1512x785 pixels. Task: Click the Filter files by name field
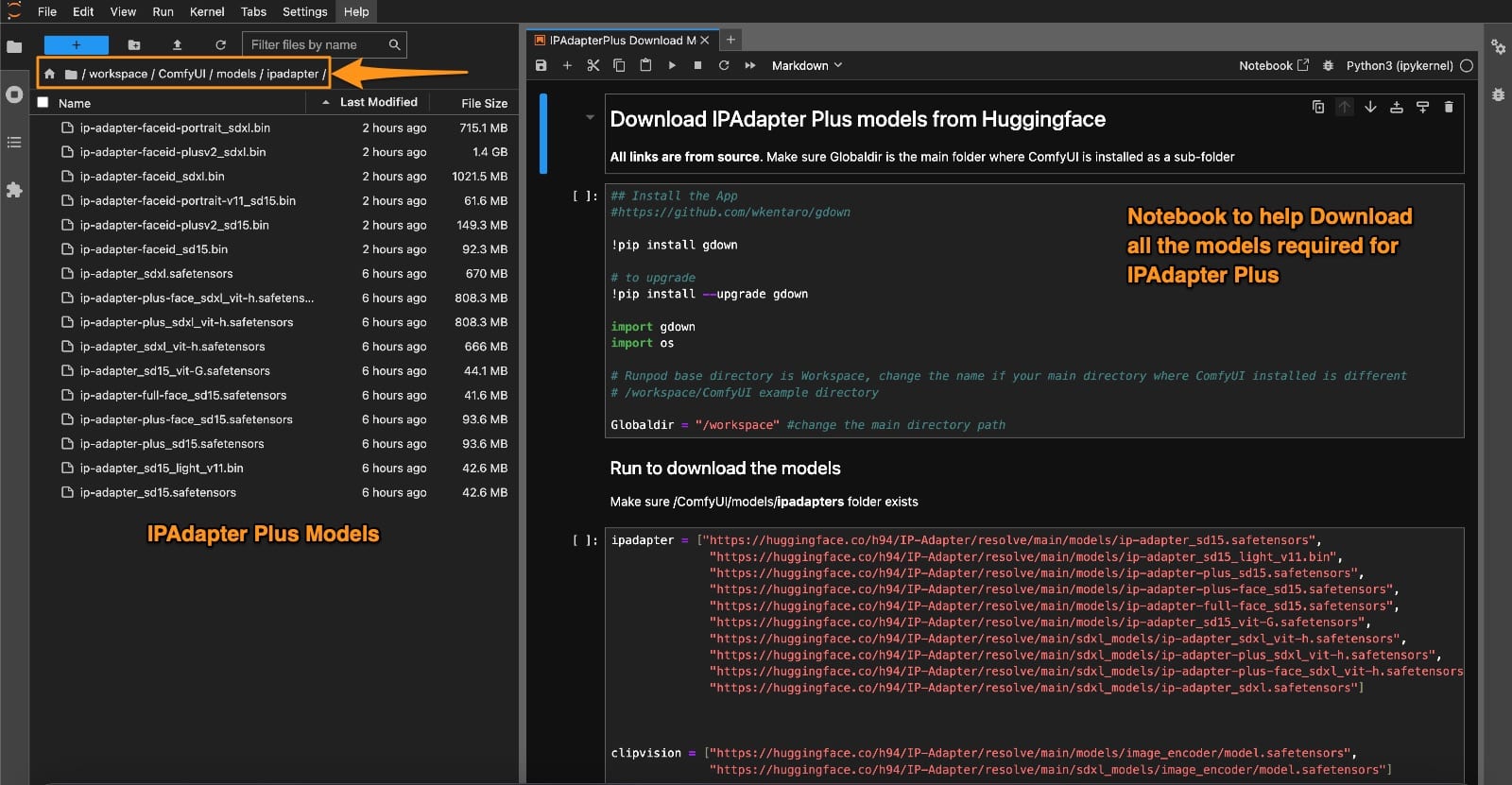point(325,44)
